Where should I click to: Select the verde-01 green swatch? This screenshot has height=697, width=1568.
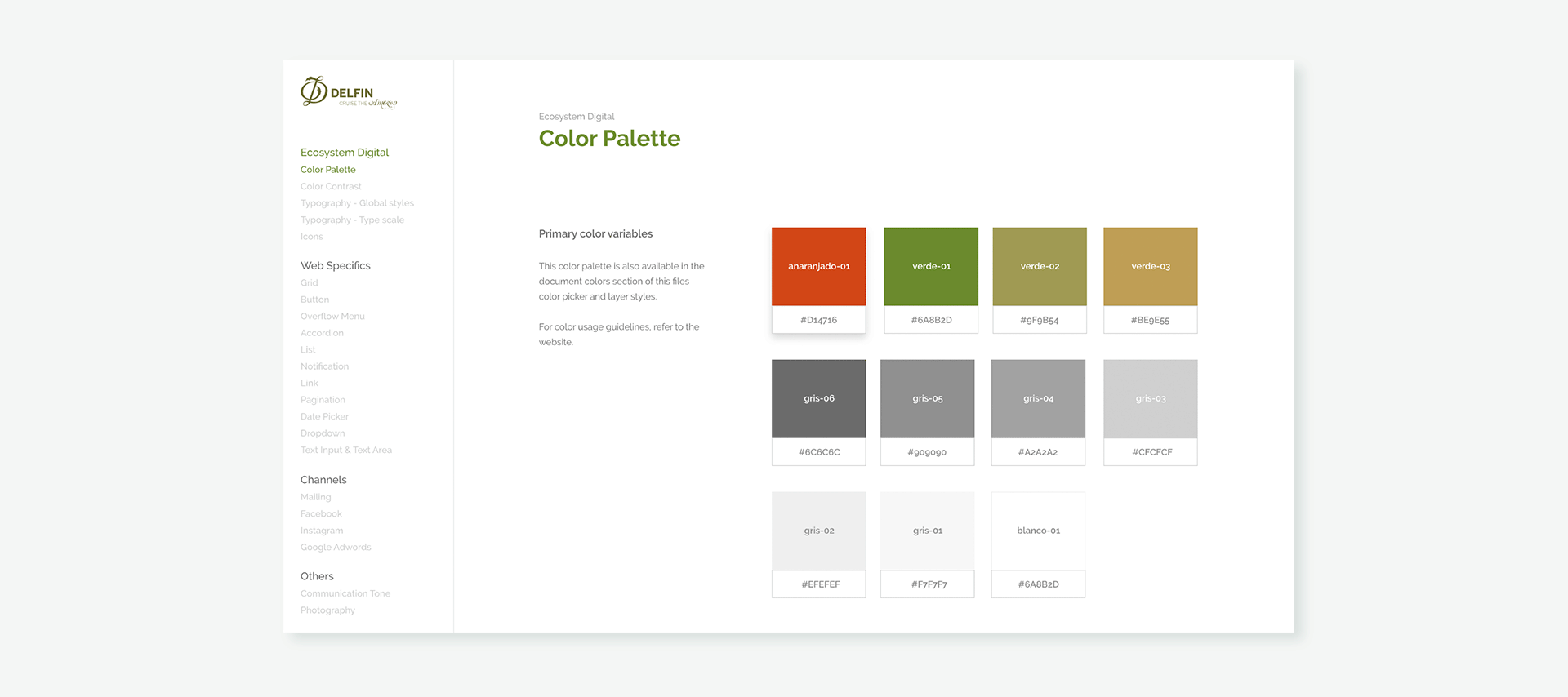[931, 267]
